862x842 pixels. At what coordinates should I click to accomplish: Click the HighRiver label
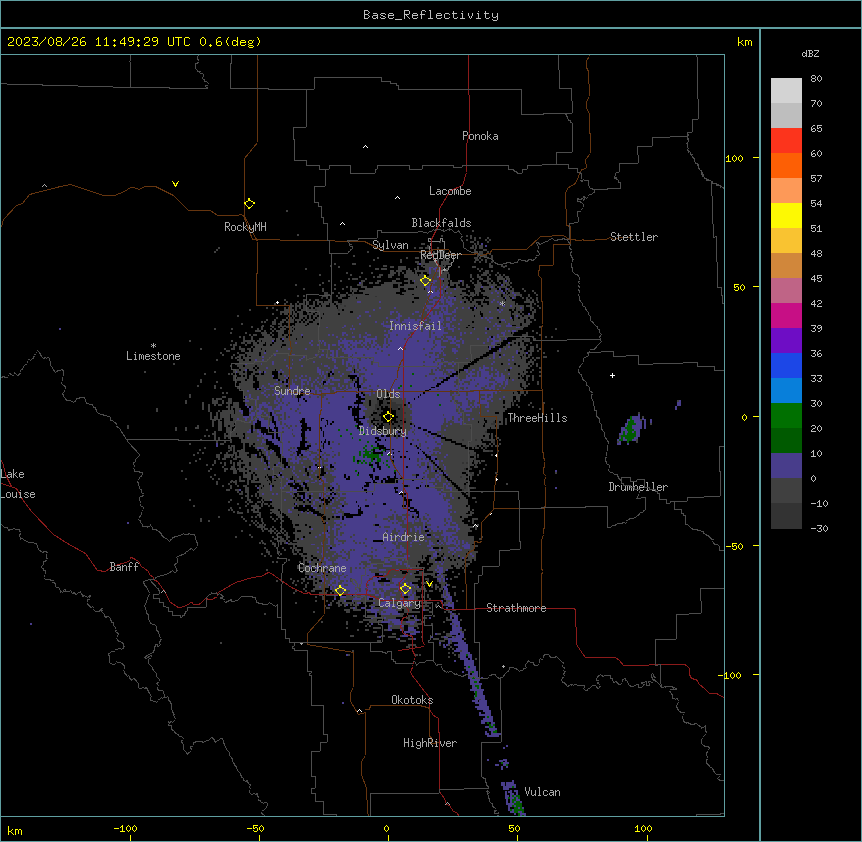(430, 743)
